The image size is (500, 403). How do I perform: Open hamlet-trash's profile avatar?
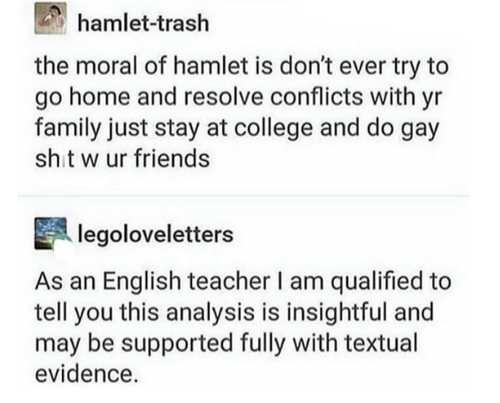(50, 19)
